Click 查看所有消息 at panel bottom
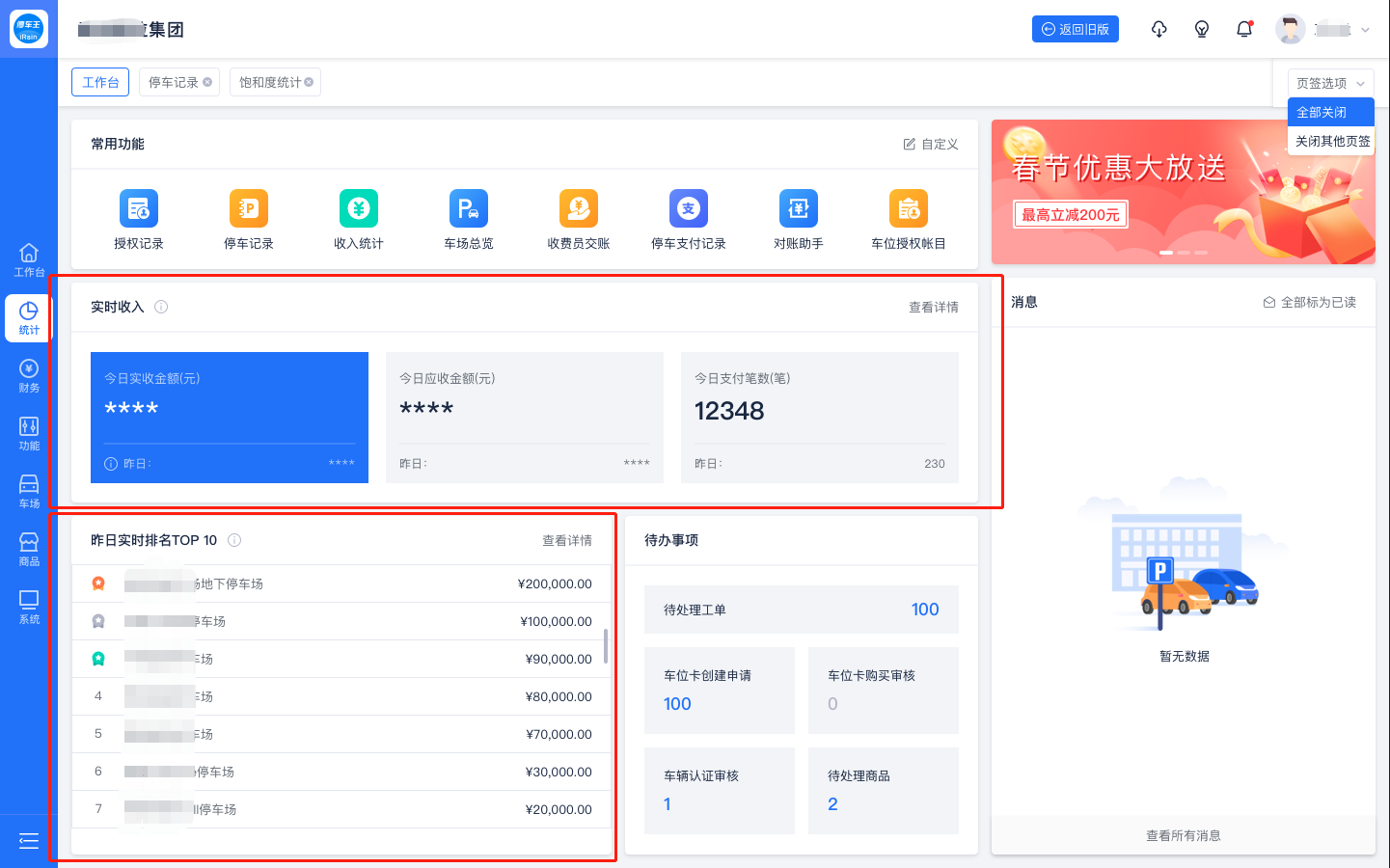Viewport: 1390px width, 868px height. click(x=1184, y=835)
